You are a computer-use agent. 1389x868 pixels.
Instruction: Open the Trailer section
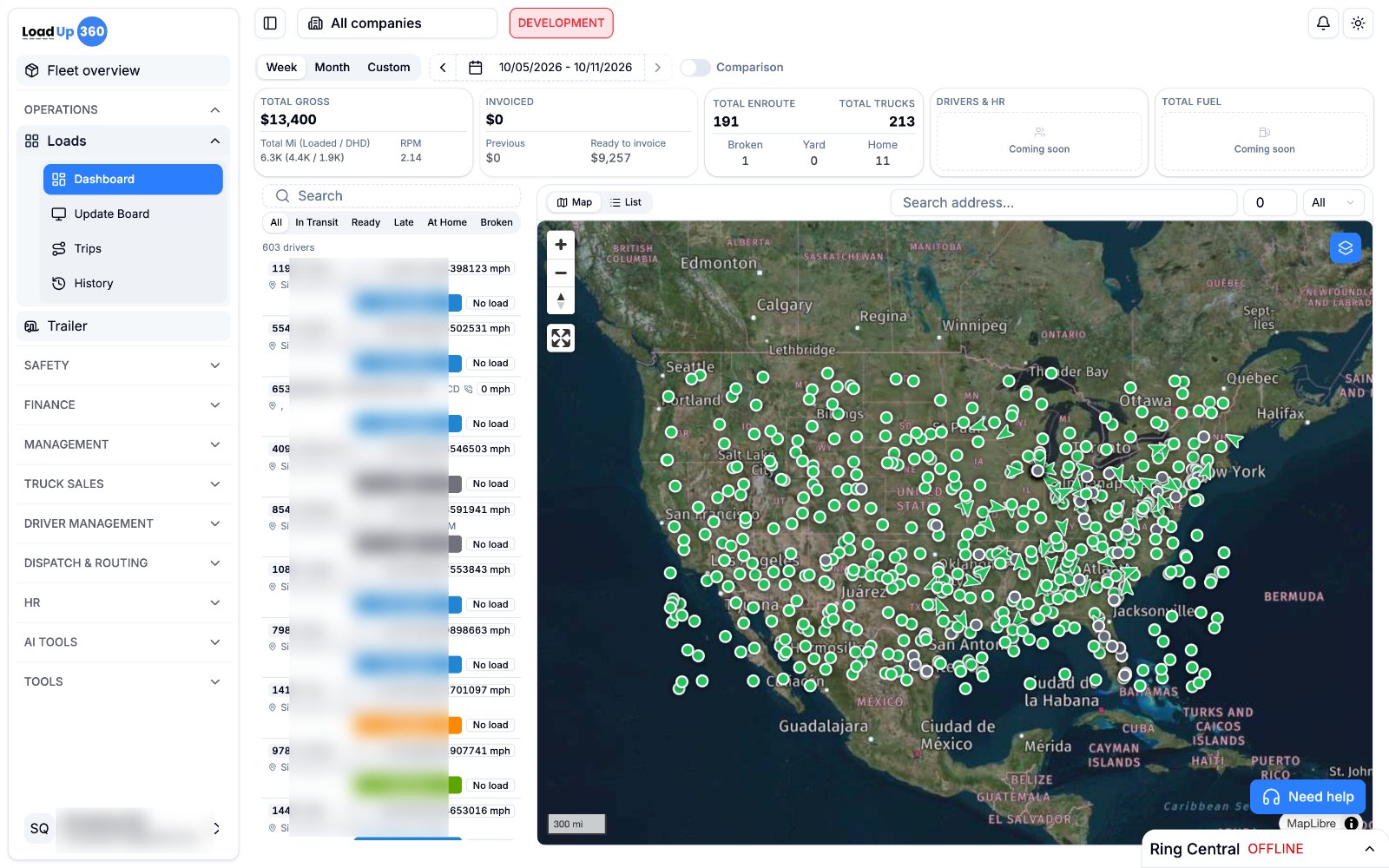tap(123, 326)
